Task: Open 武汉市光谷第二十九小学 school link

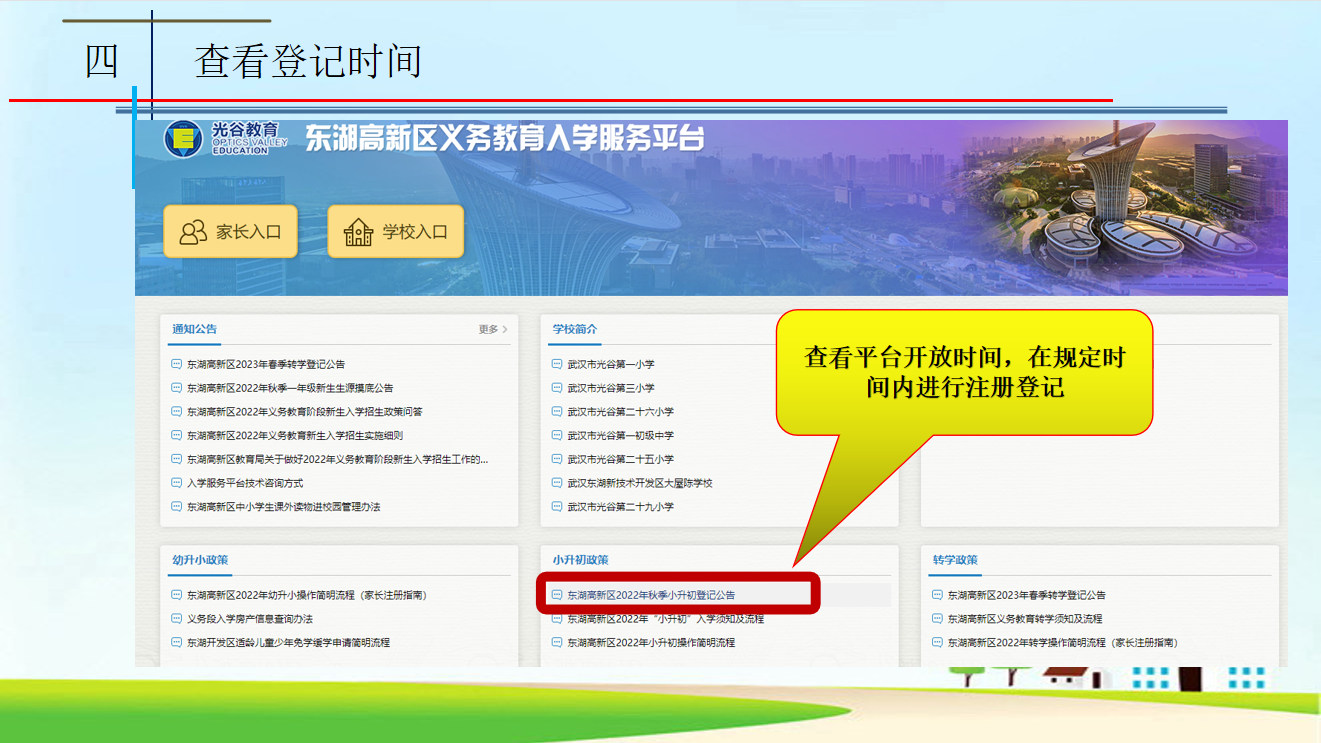Action: pyautogui.click(x=620, y=507)
